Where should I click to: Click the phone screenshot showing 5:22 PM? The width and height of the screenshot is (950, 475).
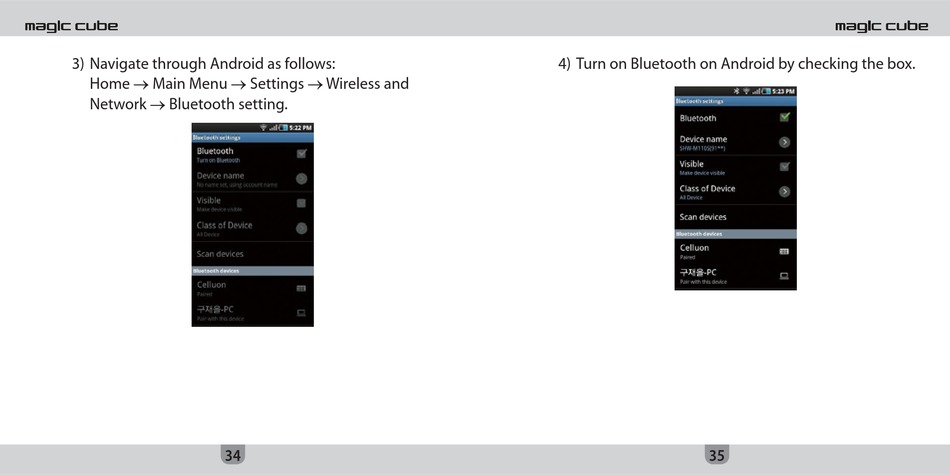(x=253, y=225)
